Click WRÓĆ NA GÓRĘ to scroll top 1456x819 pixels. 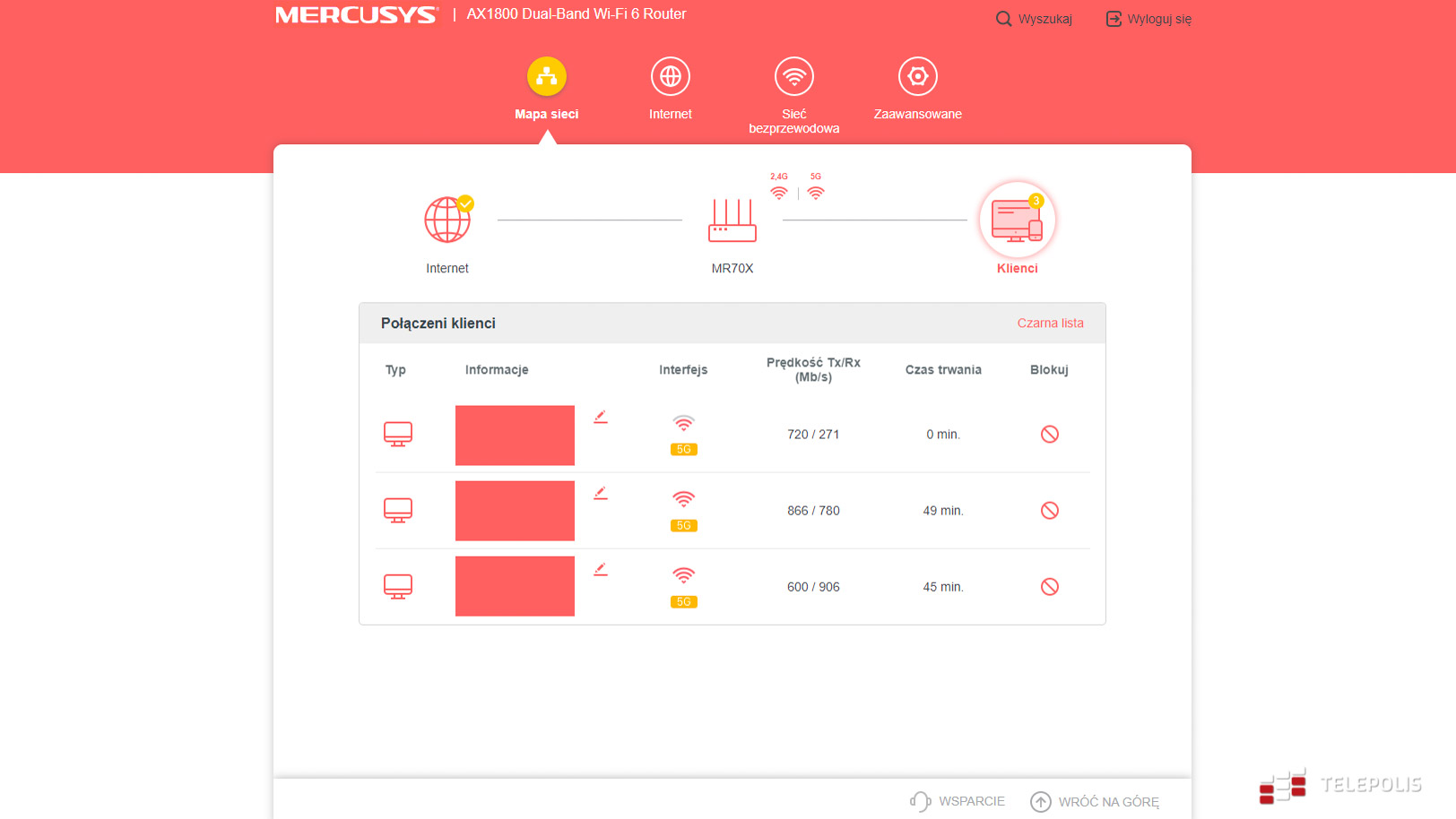click(x=1095, y=801)
